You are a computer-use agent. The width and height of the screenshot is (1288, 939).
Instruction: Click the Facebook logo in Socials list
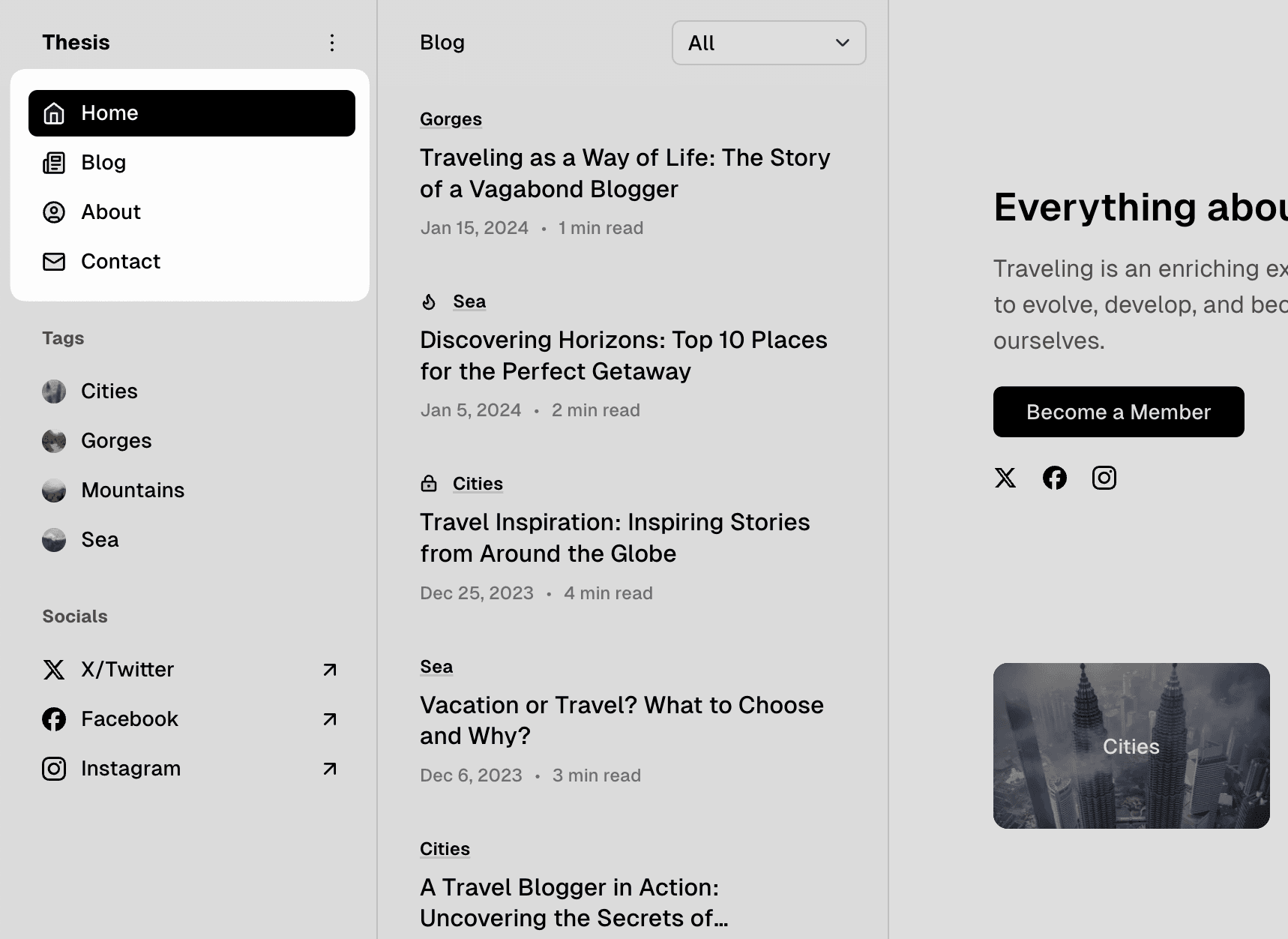[54, 719]
